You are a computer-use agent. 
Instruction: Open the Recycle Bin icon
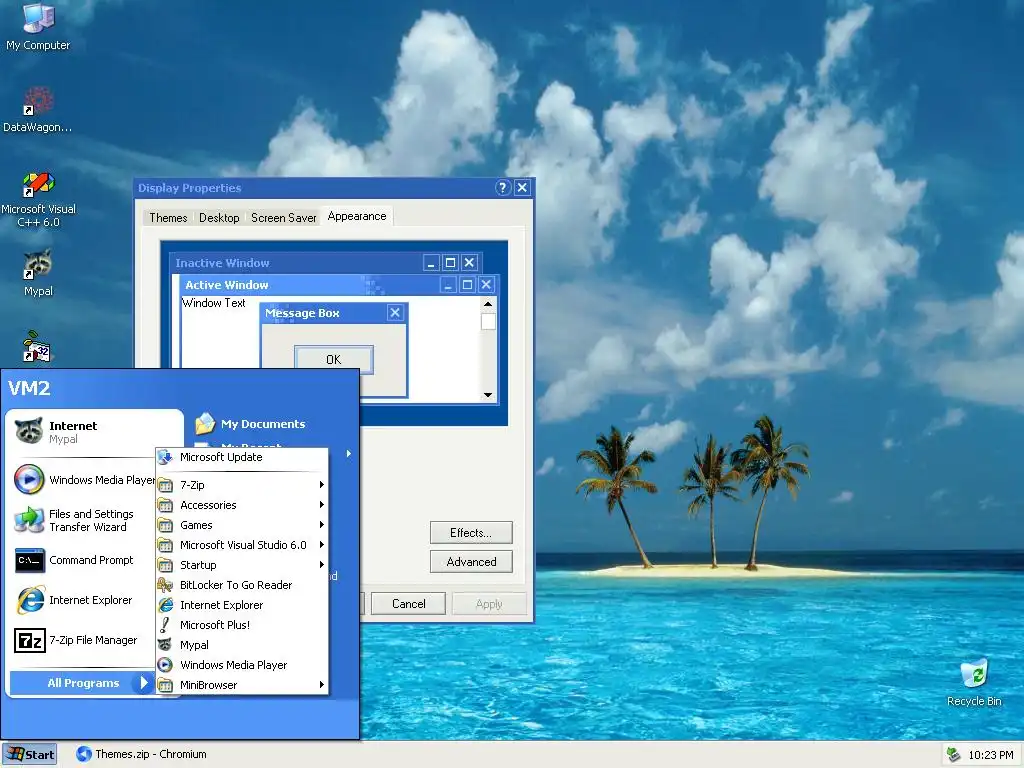coord(974,682)
